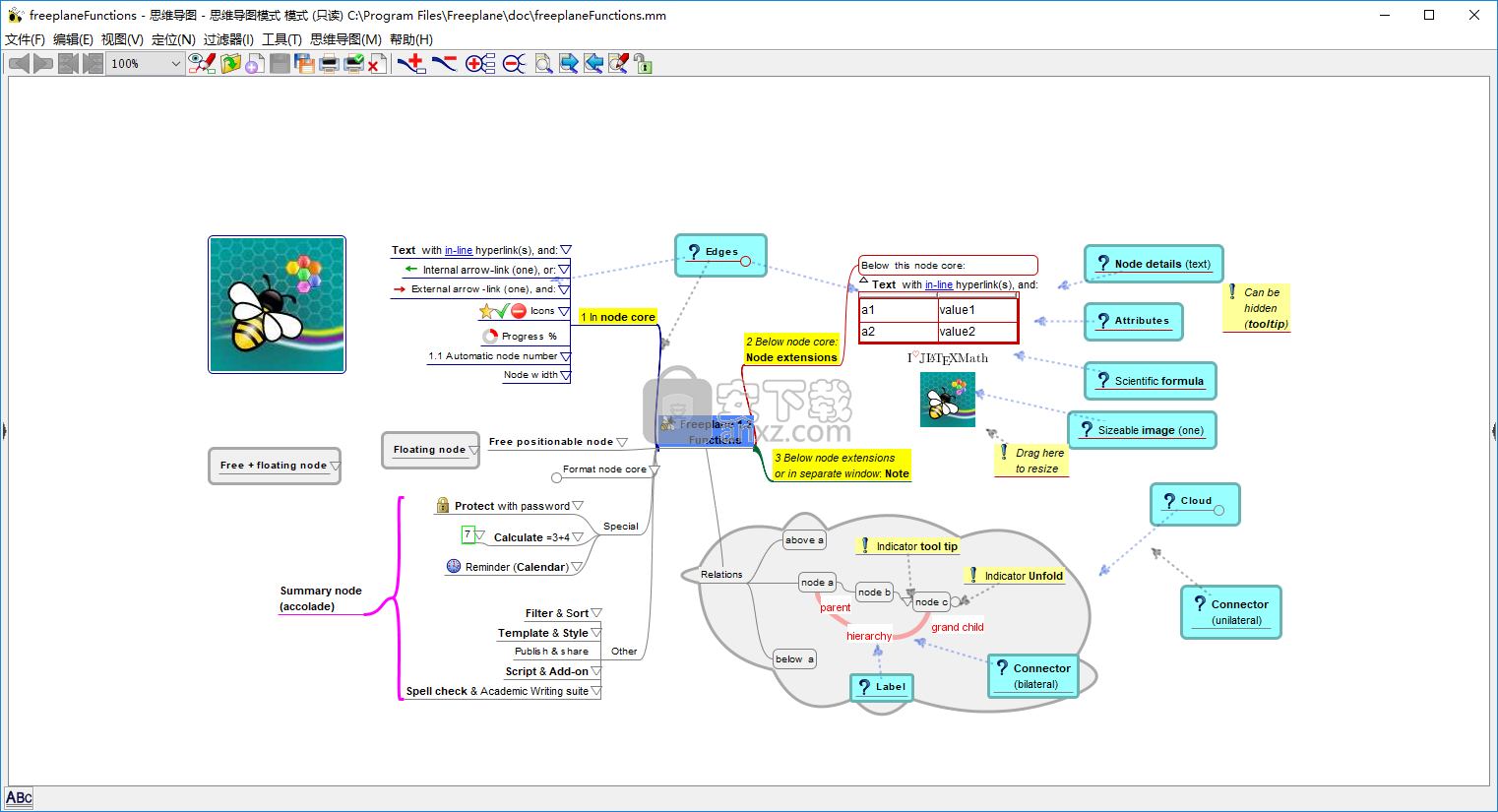Expand triangle beside Protect with password
Viewport: 1498px width, 812px height.
[x=578, y=506]
